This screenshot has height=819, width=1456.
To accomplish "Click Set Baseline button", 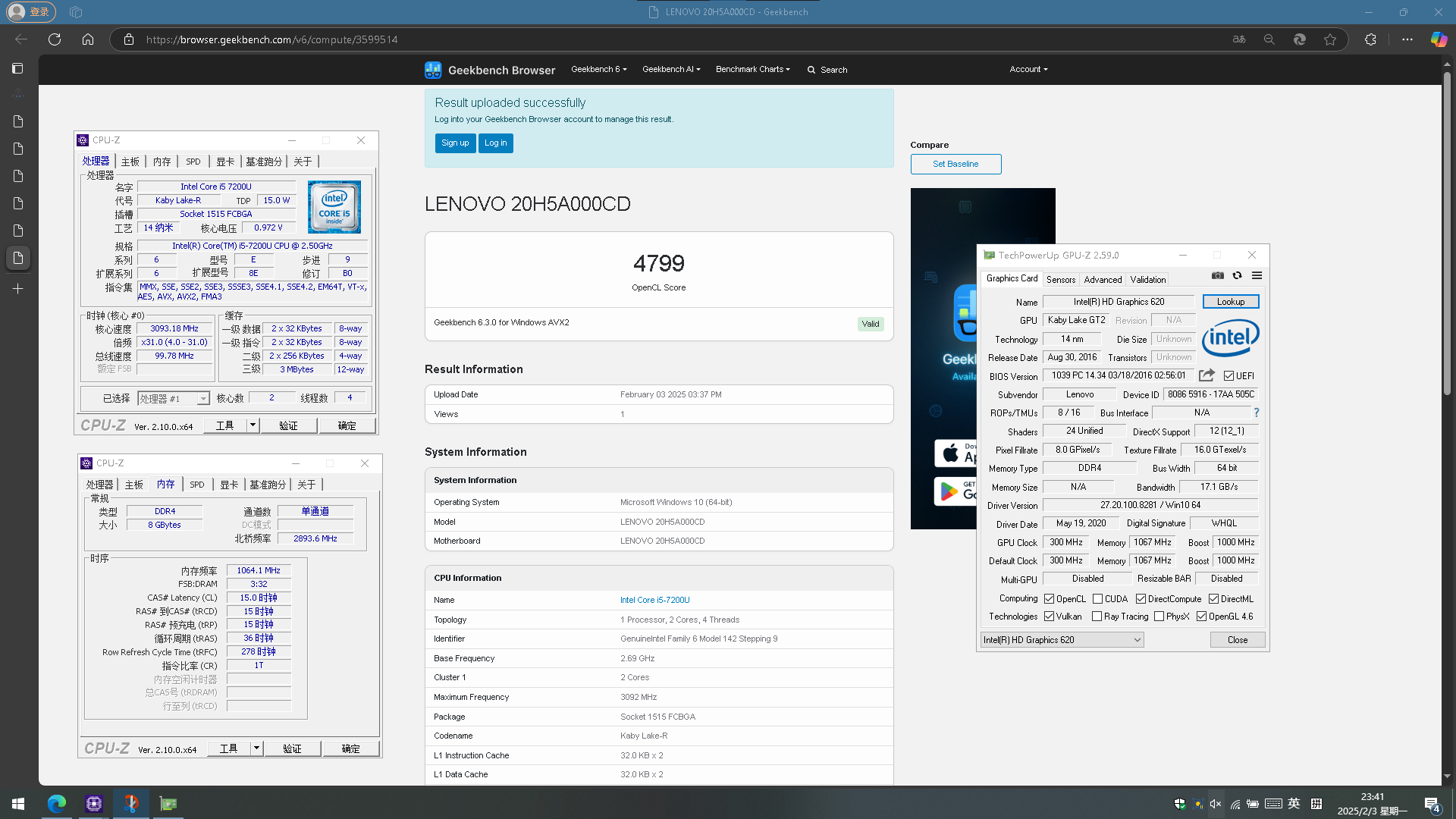I will 955,164.
